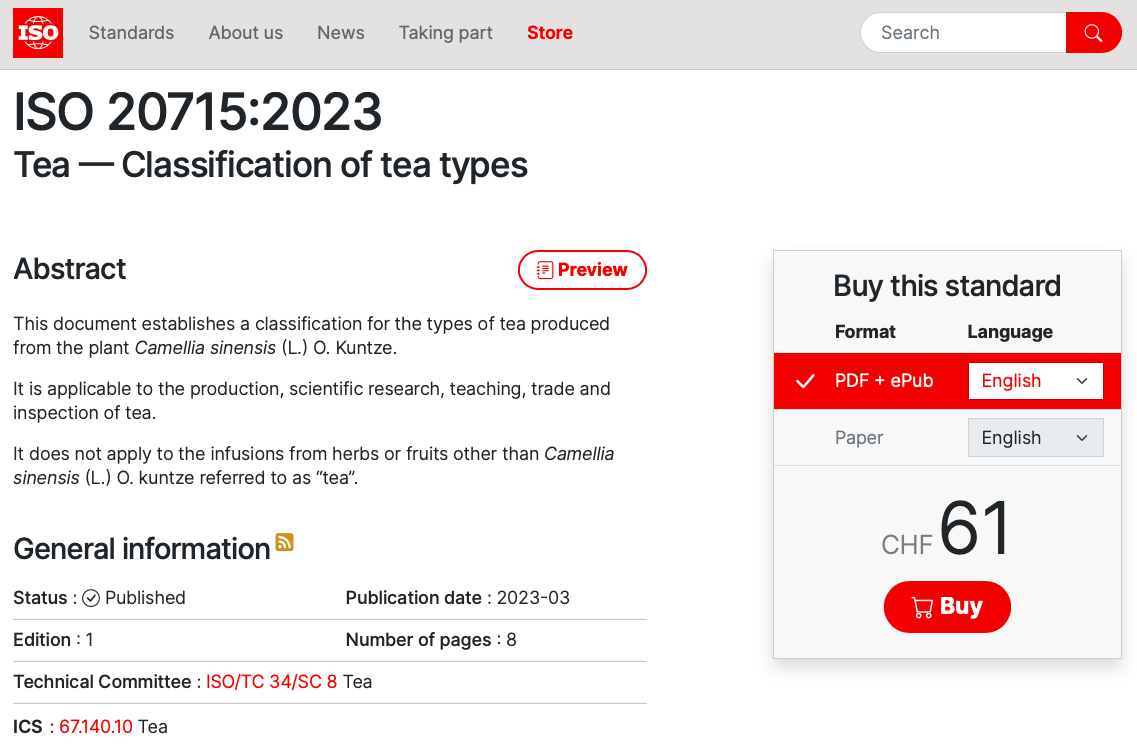This screenshot has height=756, width=1137.
Task: Expand the chevron on Paper English selector
Action: click(1082, 438)
